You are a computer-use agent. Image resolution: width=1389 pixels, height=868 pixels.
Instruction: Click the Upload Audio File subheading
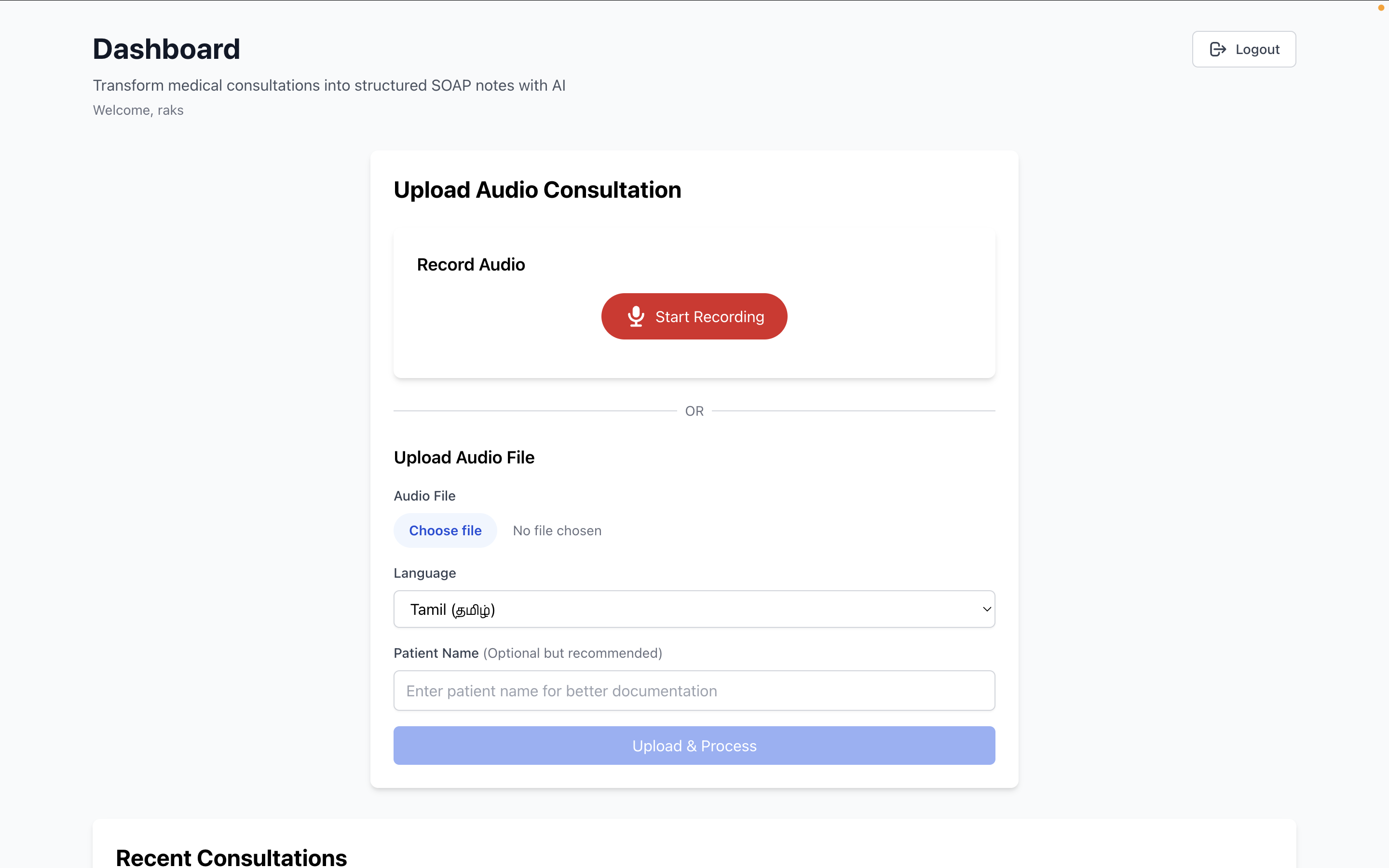[x=464, y=458]
